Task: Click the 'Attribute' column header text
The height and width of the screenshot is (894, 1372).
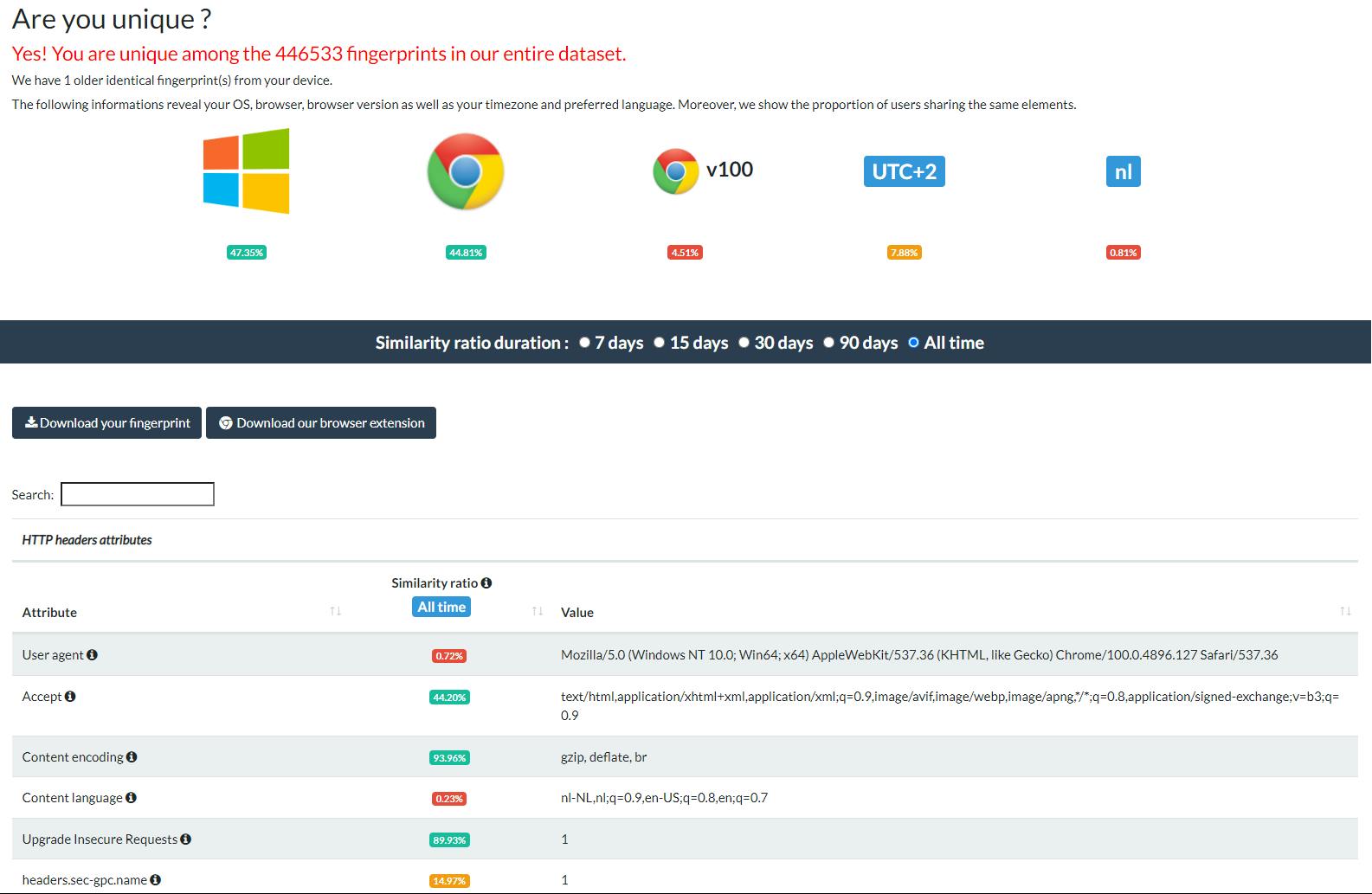Action: click(49, 613)
